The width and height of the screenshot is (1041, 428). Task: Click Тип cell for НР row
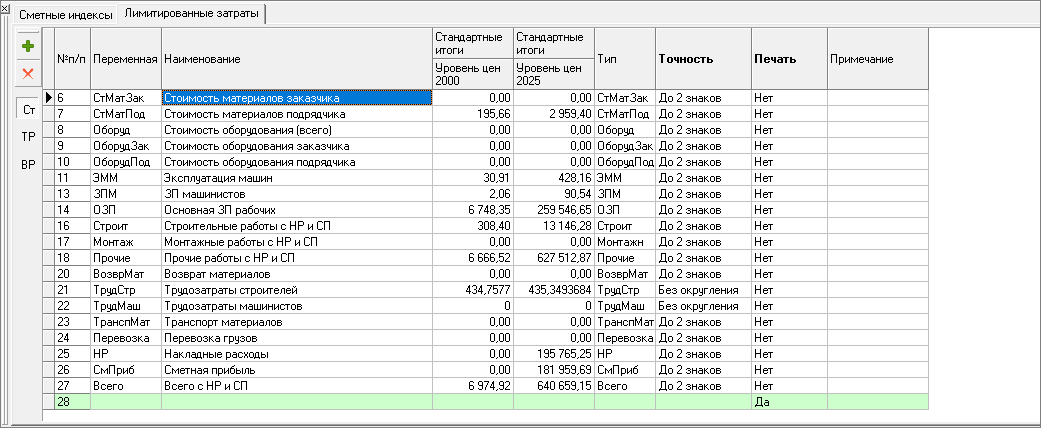coord(624,354)
